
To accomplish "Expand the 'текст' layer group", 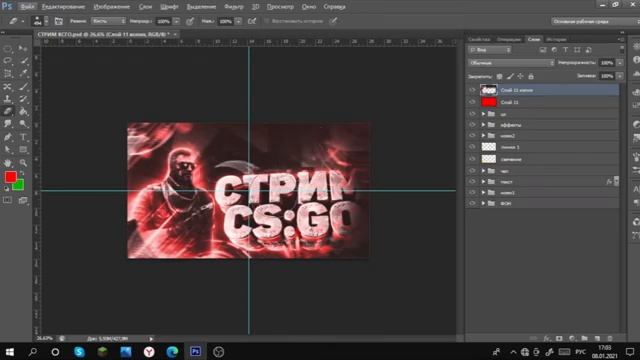I will point(483,182).
